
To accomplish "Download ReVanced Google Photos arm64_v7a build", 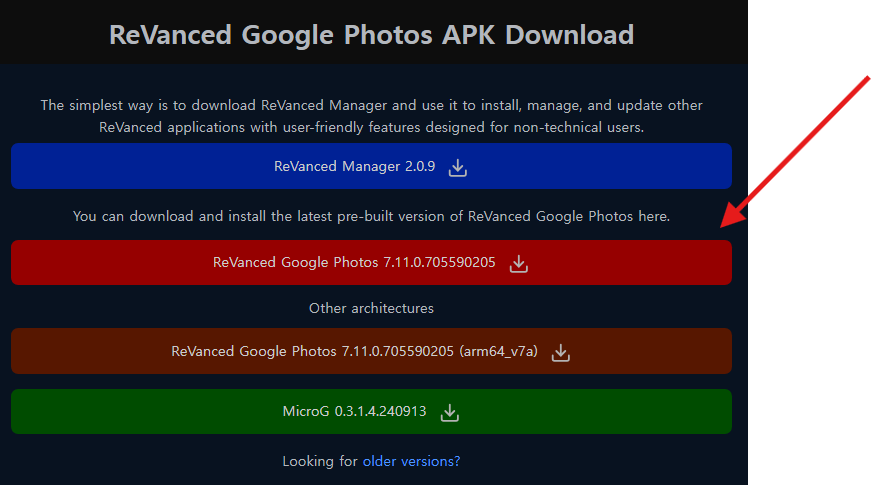I will (371, 351).
